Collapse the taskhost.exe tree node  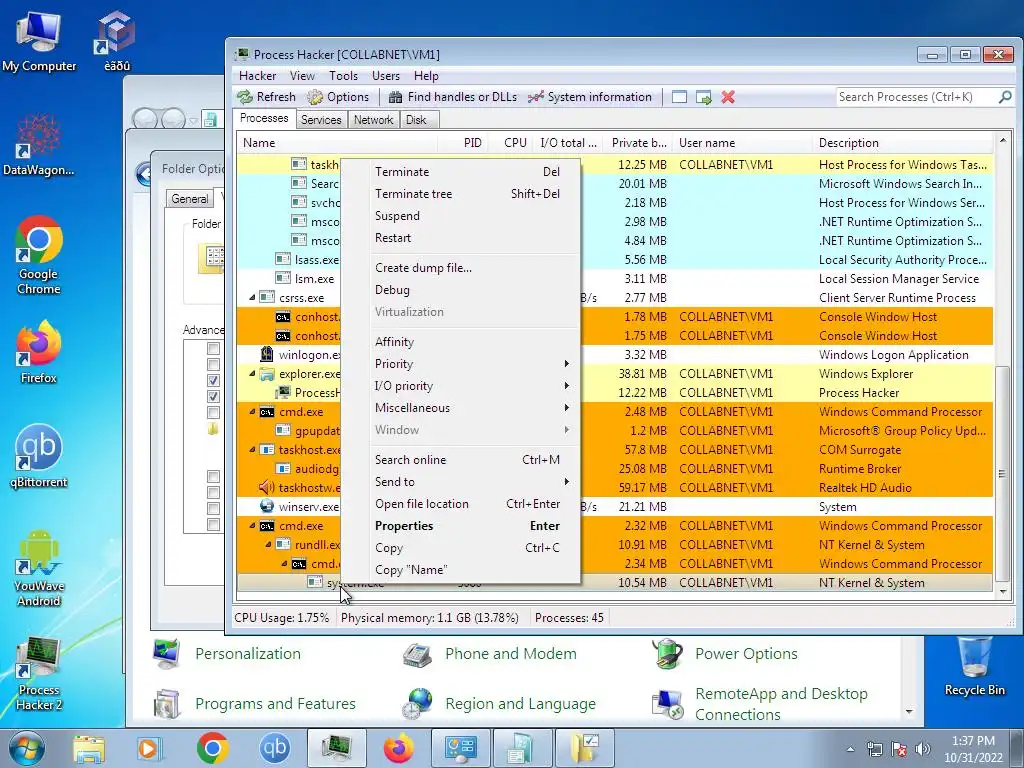pos(252,450)
